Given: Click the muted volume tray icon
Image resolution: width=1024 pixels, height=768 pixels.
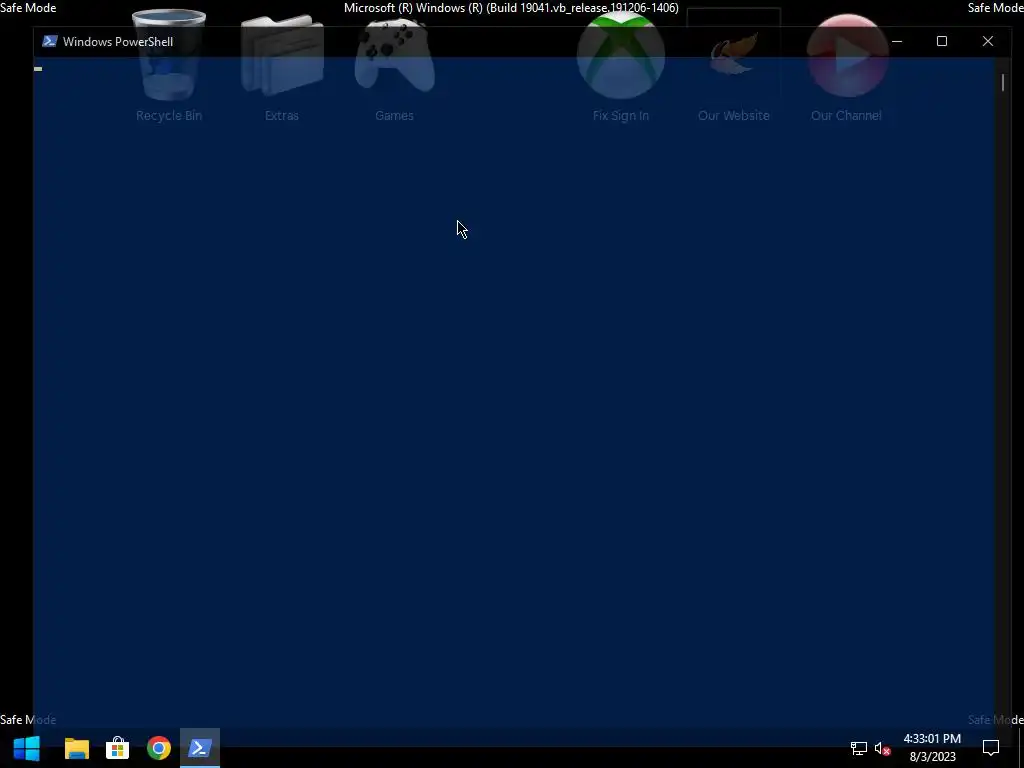Looking at the screenshot, I should 882,748.
